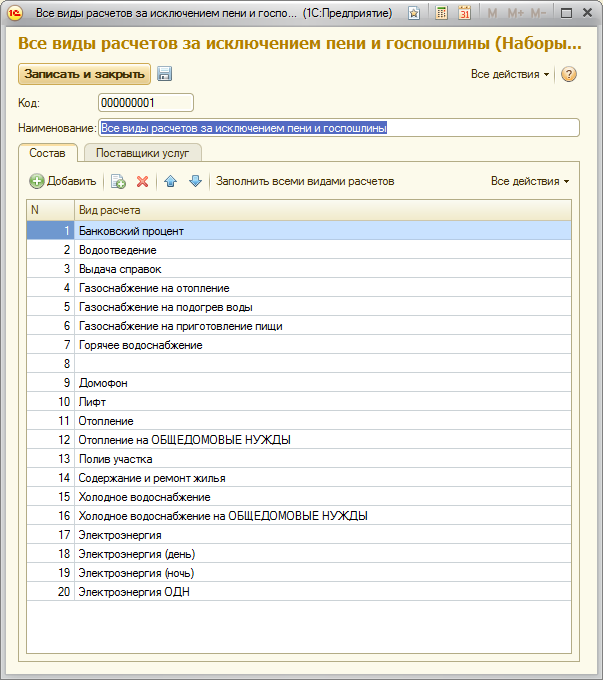Select row 17 Электроэнергия
This screenshot has height=680, width=603.
(299, 535)
